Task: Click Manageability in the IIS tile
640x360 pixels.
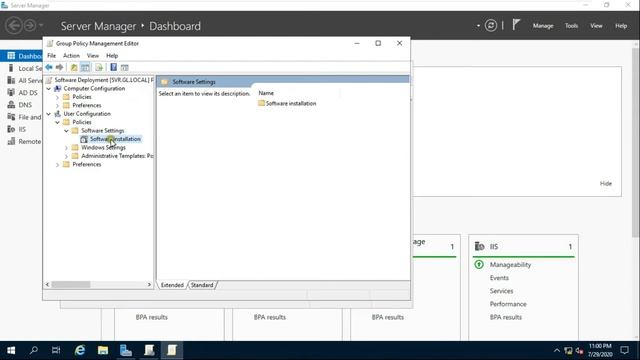Action: click(510, 265)
